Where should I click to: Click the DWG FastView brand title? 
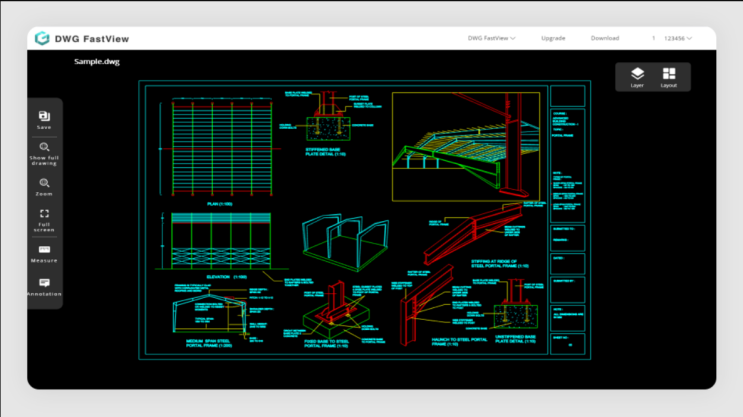tap(92, 38)
